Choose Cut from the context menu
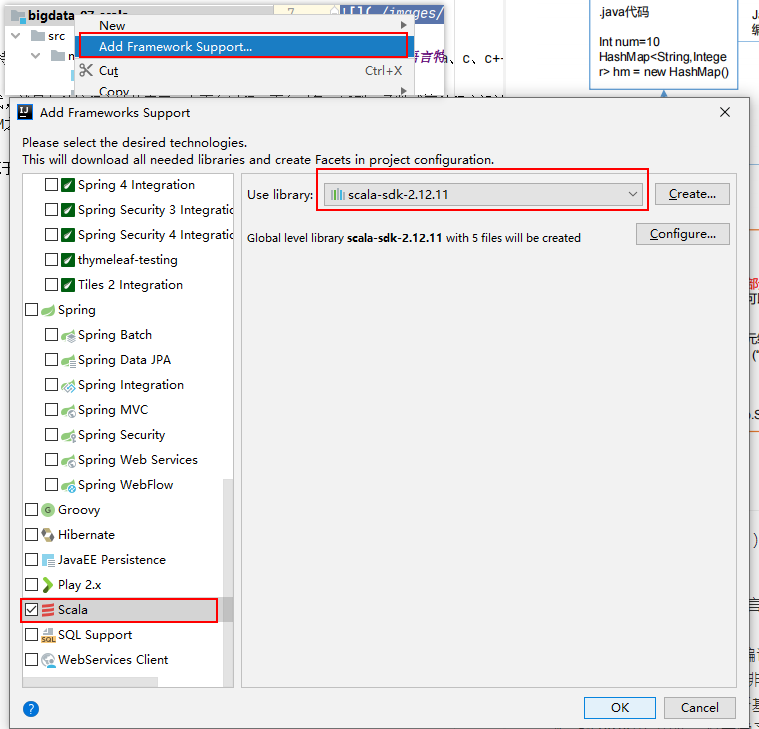This screenshot has height=729, width=759. point(242,71)
